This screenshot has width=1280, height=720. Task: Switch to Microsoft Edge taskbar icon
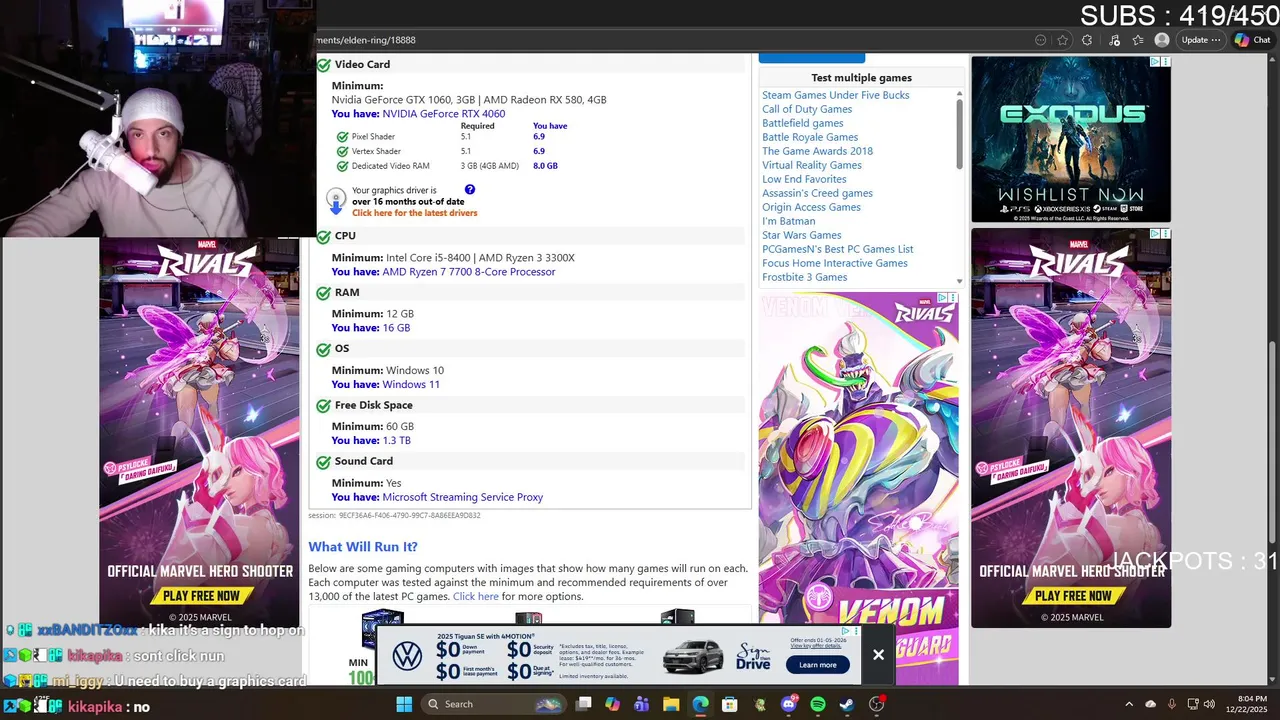(x=700, y=704)
